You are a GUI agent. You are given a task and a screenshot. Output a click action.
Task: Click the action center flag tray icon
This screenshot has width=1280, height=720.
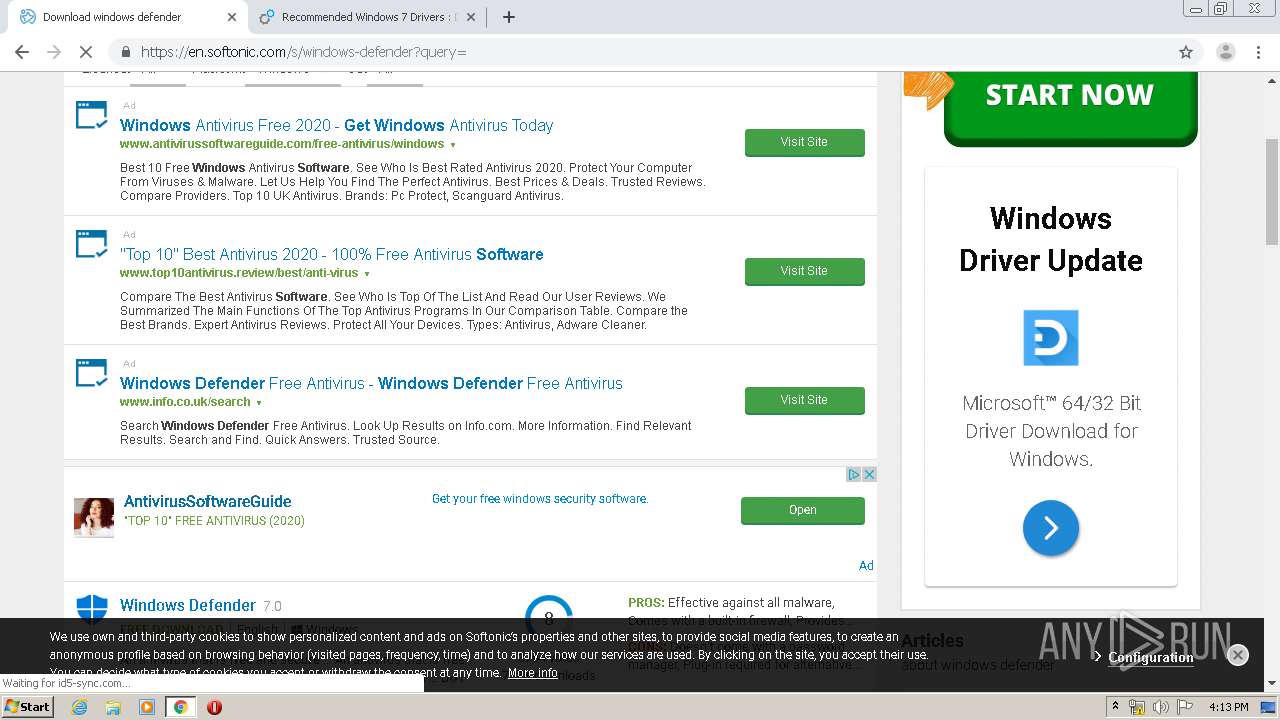click(x=1185, y=707)
